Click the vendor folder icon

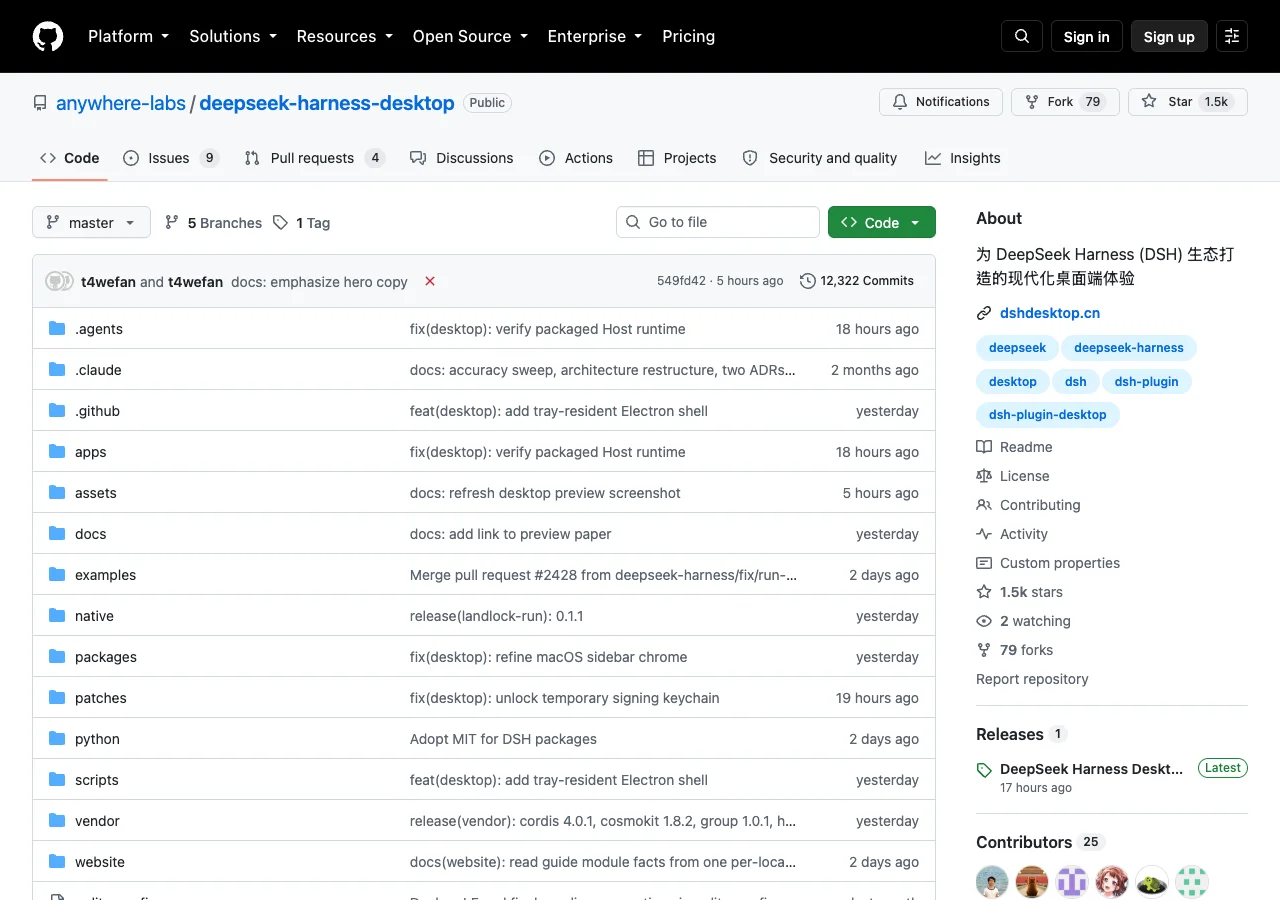[x=57, y=821]
